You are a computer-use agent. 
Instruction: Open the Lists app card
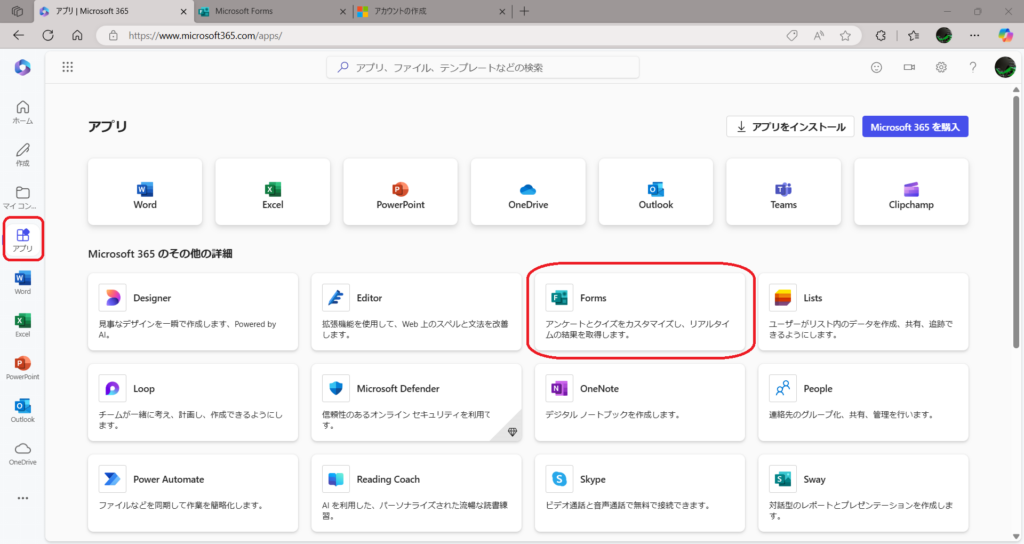(863, 312)
